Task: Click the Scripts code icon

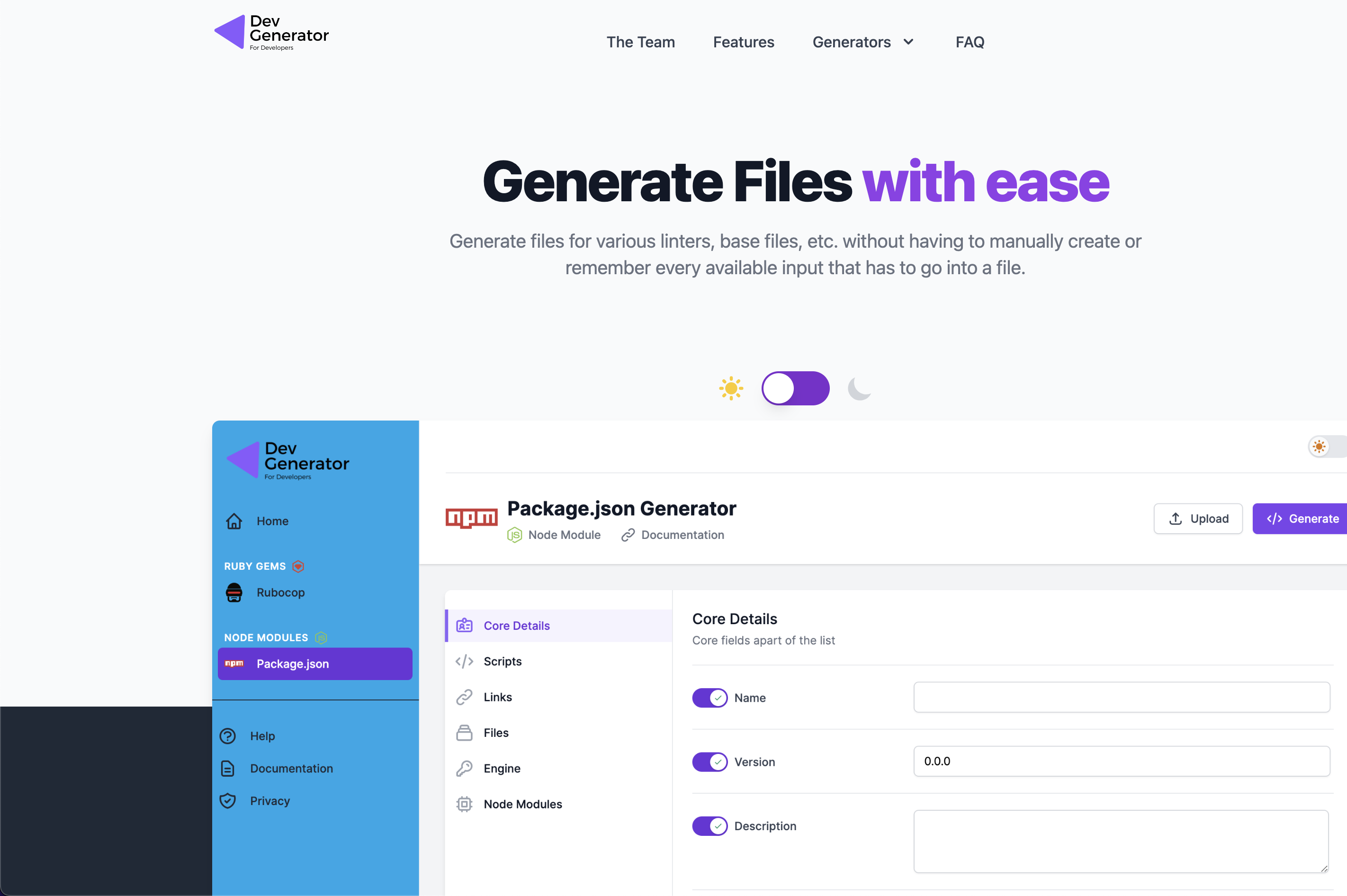Action: pos(464,661)
